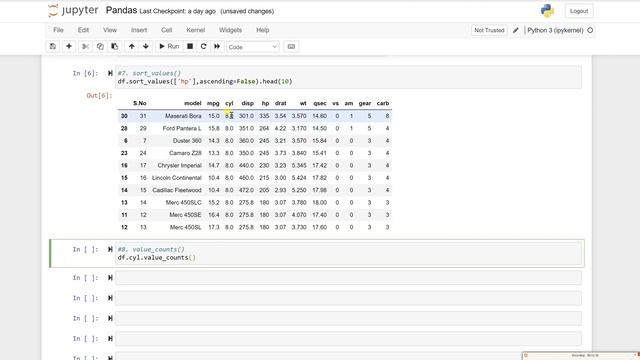Click the hp value 335 cell

(x=264, y=116)
